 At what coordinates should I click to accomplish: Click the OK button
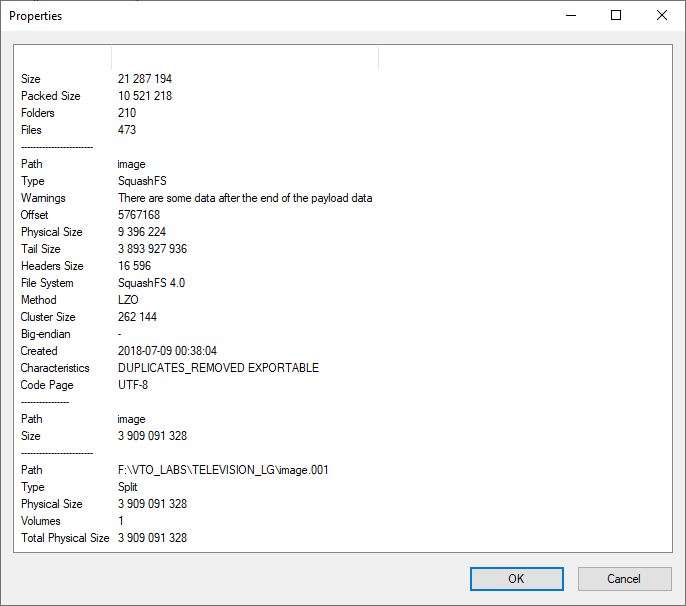pyautogui.click(x=515, y=578)
